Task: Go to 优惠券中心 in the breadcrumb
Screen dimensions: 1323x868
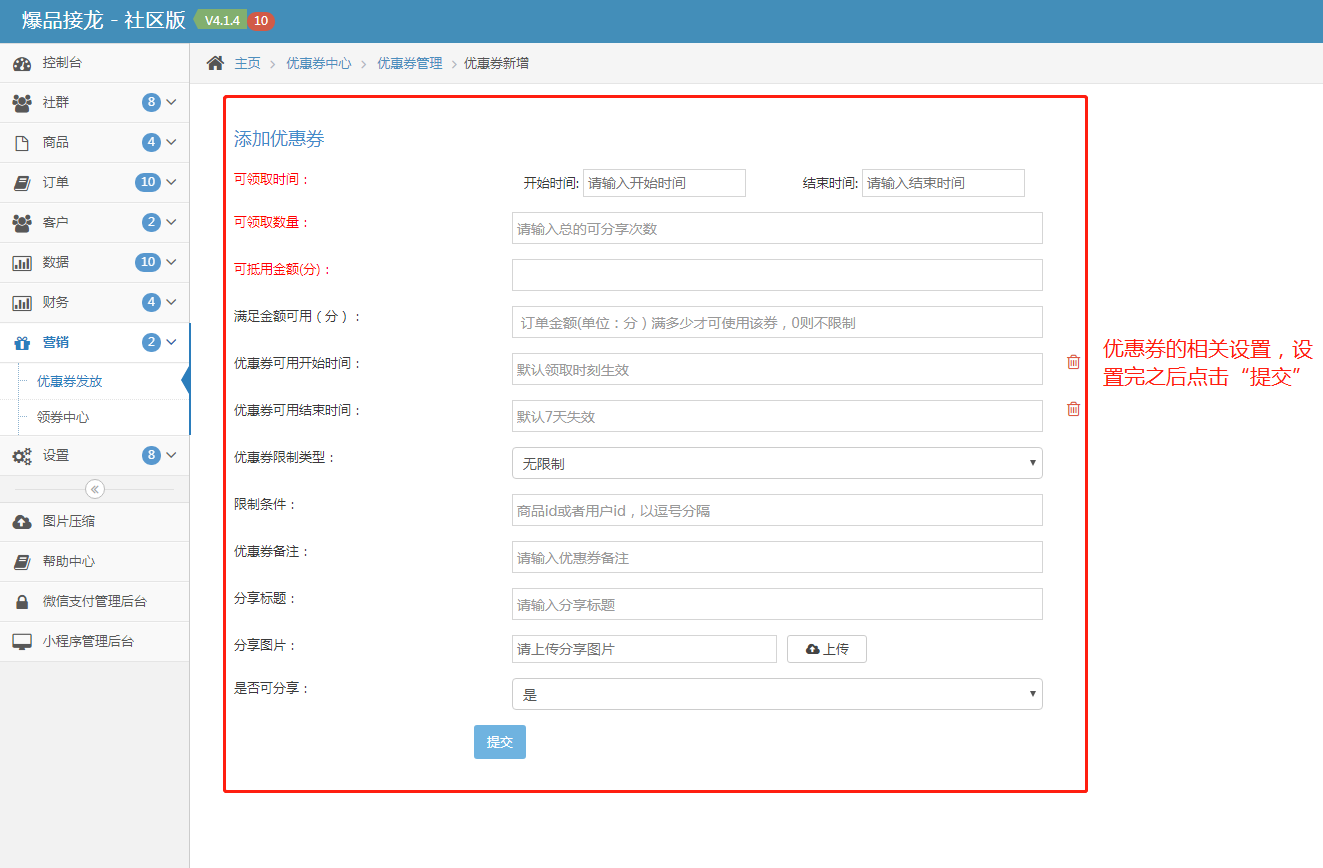Action: 319,63
